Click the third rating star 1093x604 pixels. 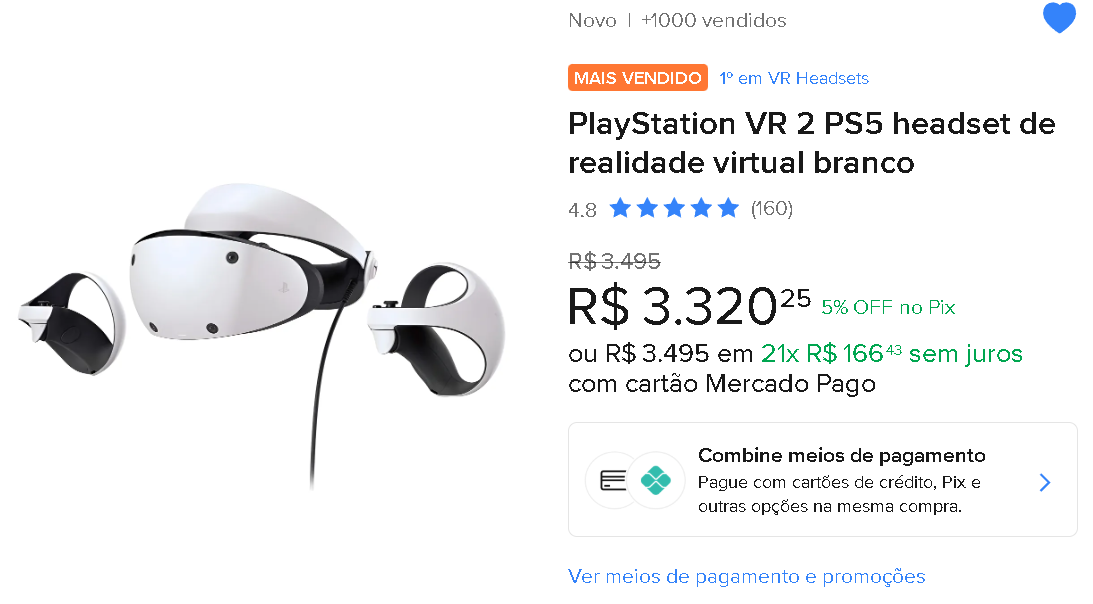pyautogui.click(x=674, y=208)
